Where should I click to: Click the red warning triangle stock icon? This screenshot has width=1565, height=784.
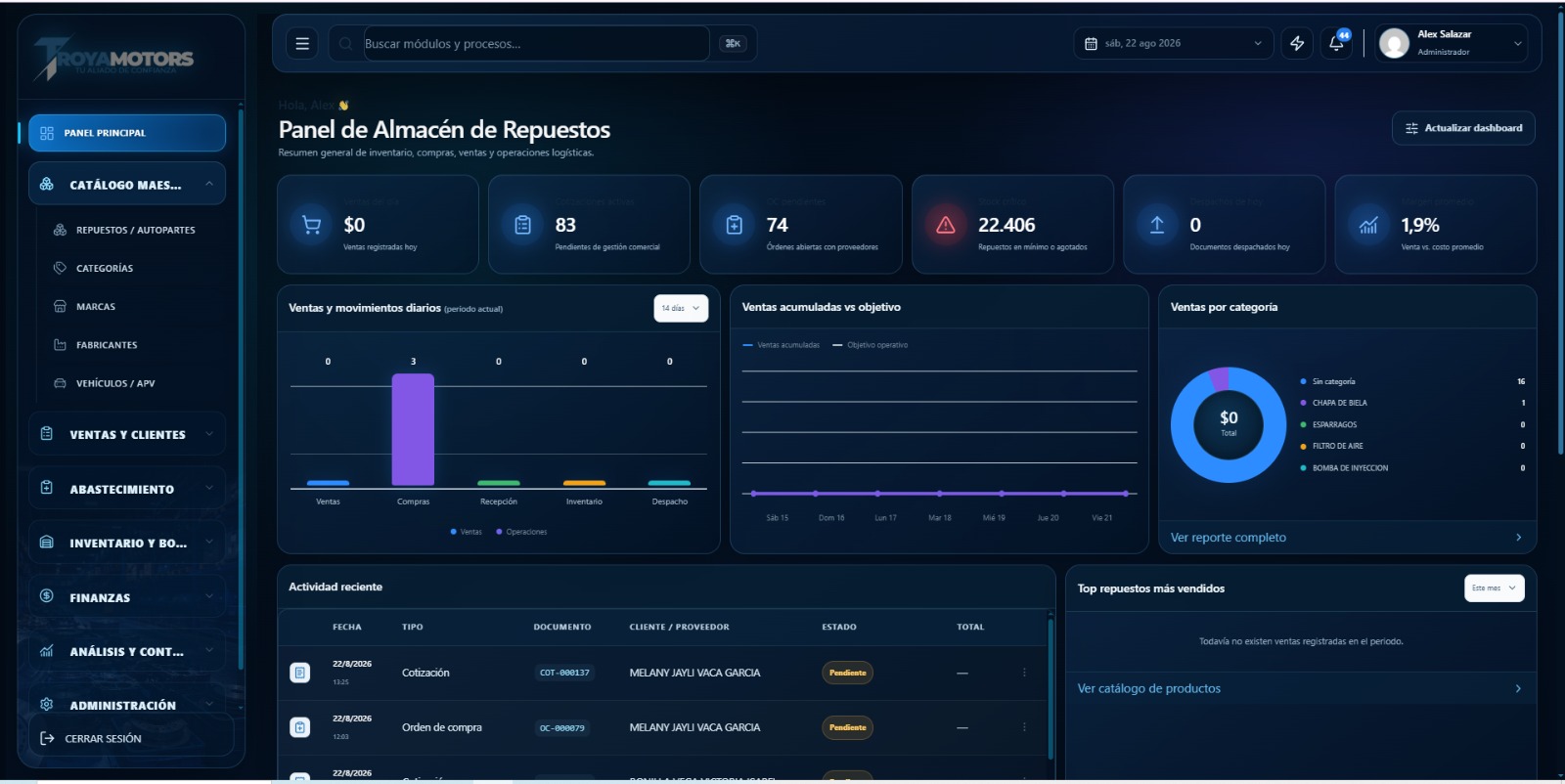pos(946,225)
